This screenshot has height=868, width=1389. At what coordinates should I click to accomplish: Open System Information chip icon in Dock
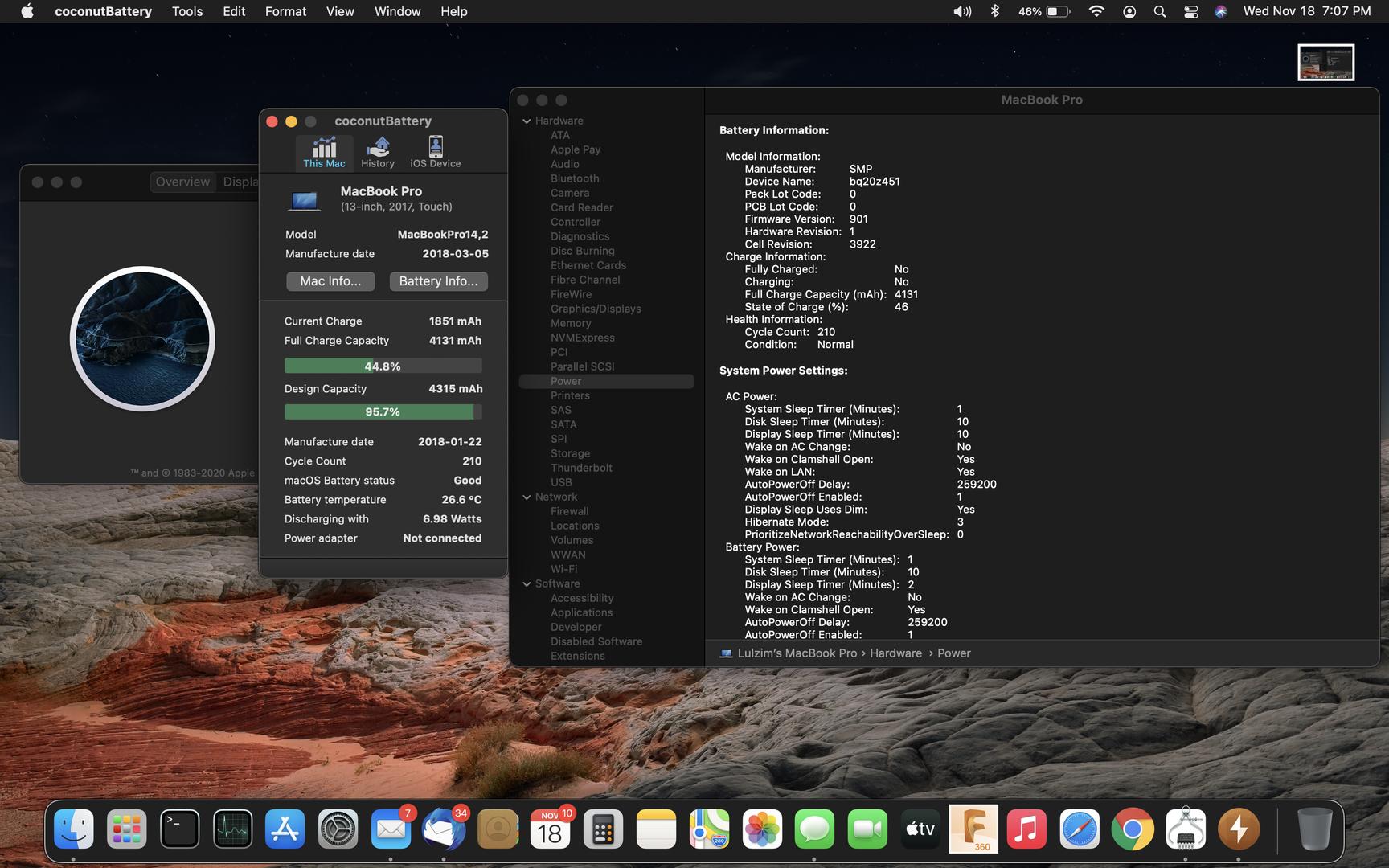1186,829
